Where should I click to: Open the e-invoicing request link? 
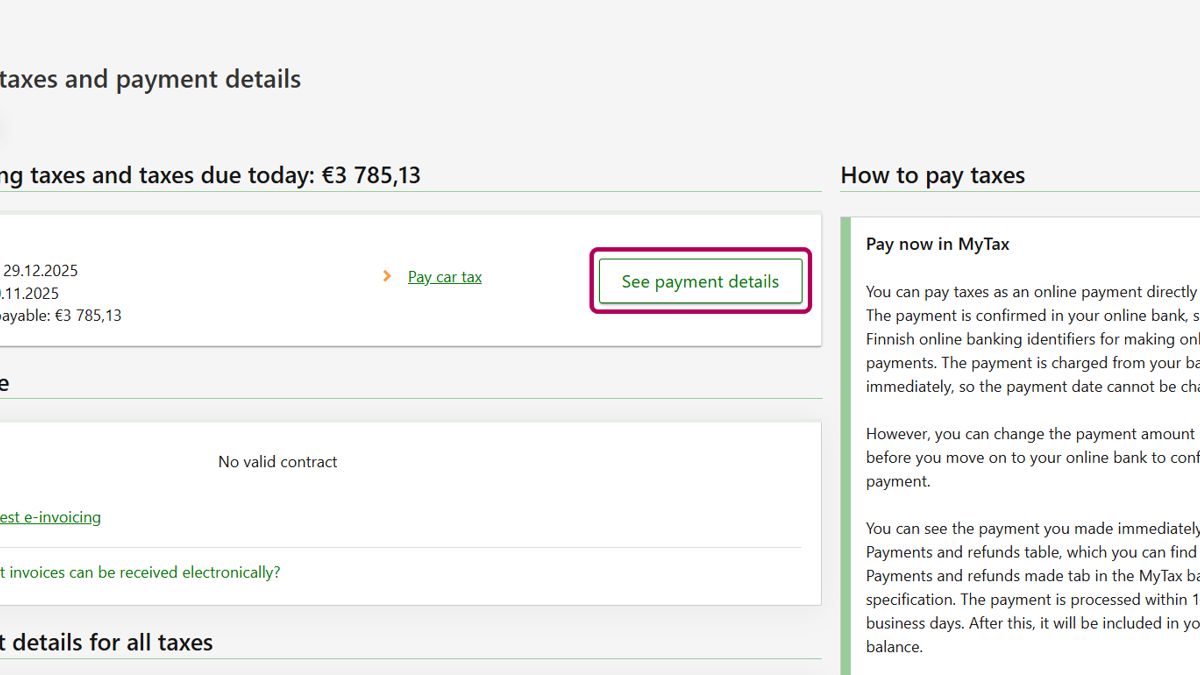(x=50, y=517)
